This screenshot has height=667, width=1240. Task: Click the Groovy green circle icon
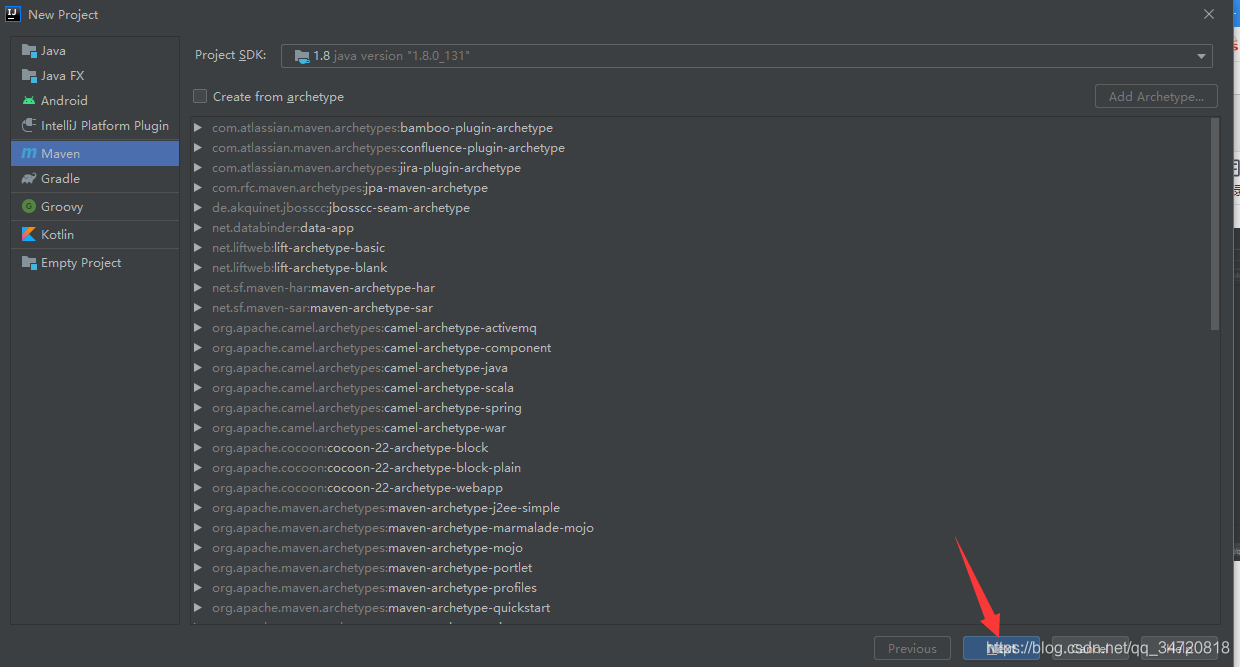[x=28, y=207]
